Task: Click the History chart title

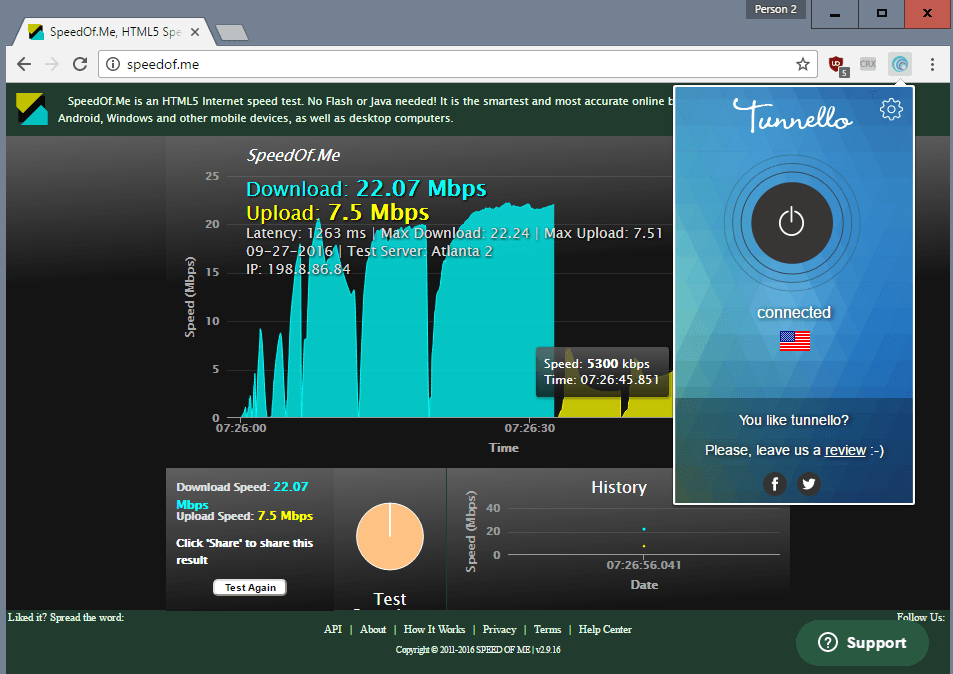Action: [619, 487]
